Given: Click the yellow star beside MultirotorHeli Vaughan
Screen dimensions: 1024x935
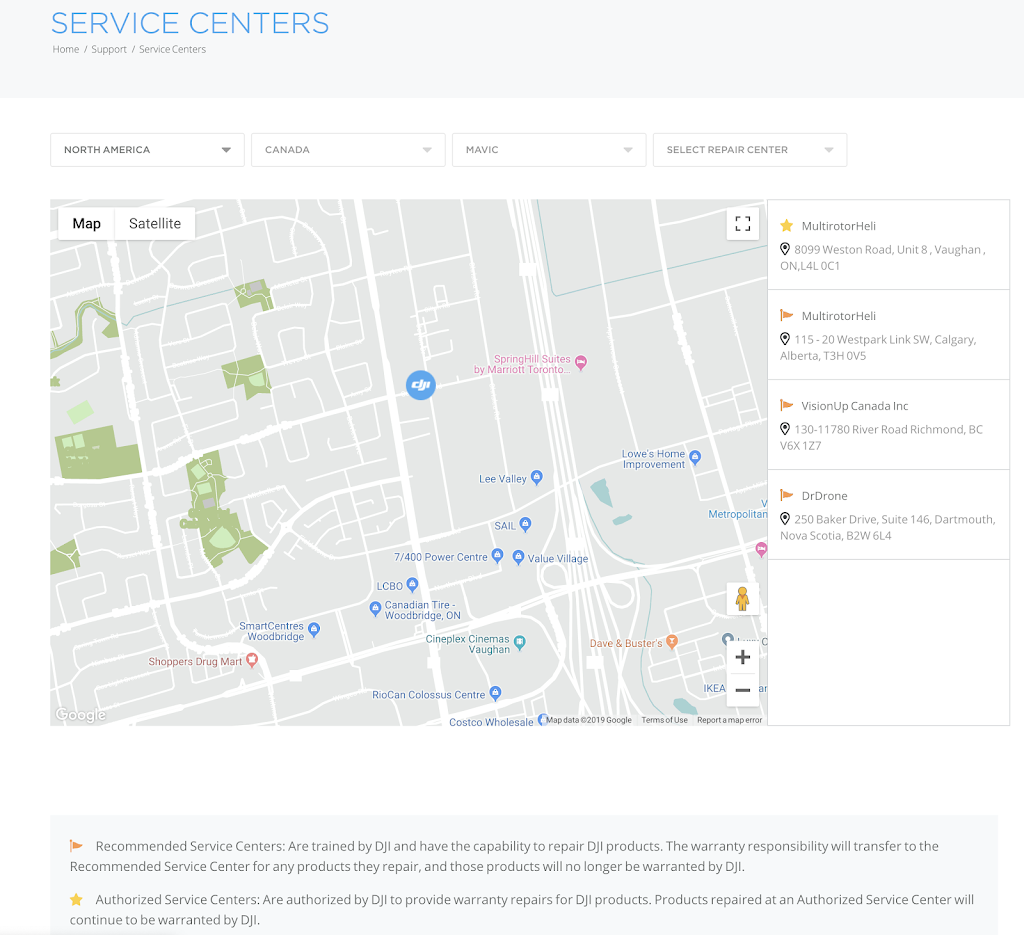Looking at the screenshot, I should [x=786, y=225].
